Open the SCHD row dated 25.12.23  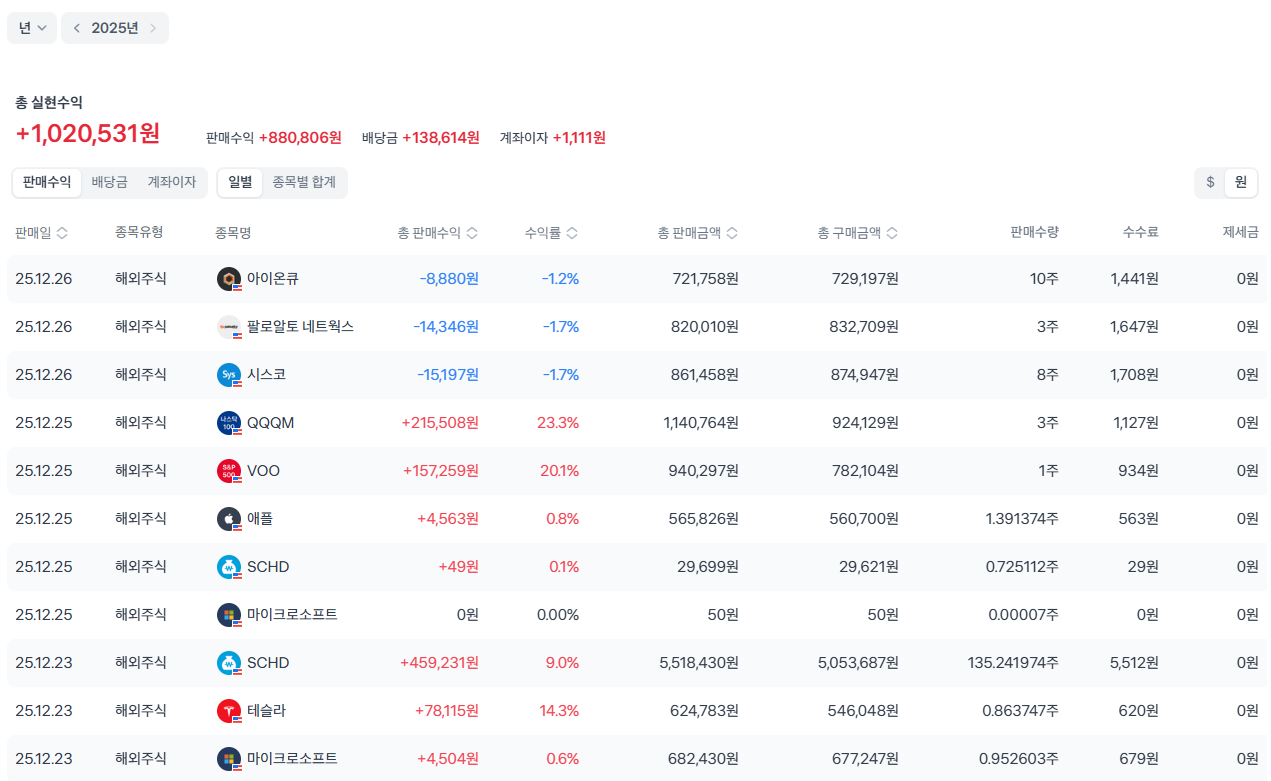[268, 663]
